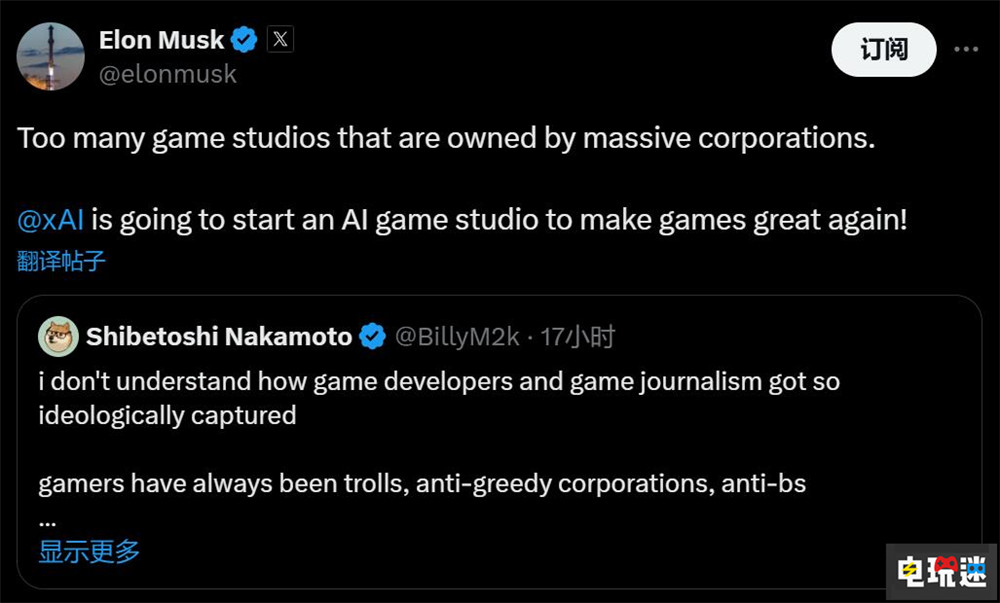Click the blue verified badge beside Elon Musk

[244, 40]
